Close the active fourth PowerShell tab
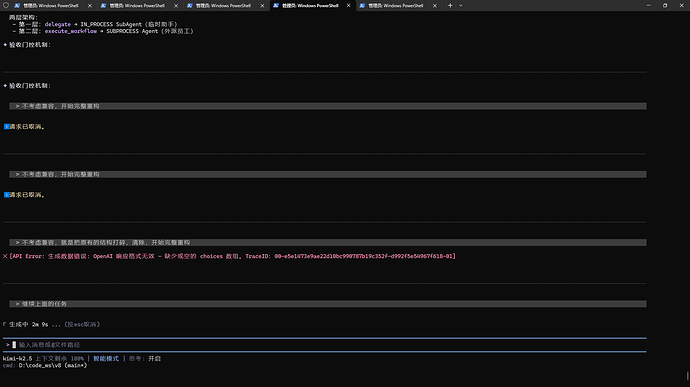The width and height of the screenshot is (690, 387). click(349, 6)
